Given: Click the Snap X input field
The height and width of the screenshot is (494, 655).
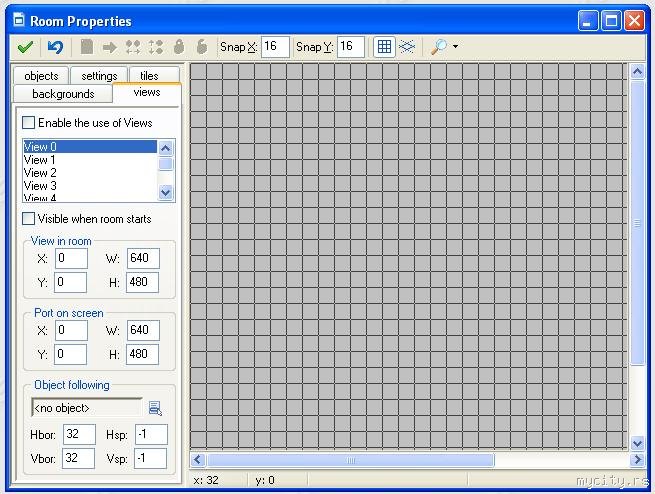Looking at the screenshot, I should (275, 46).
